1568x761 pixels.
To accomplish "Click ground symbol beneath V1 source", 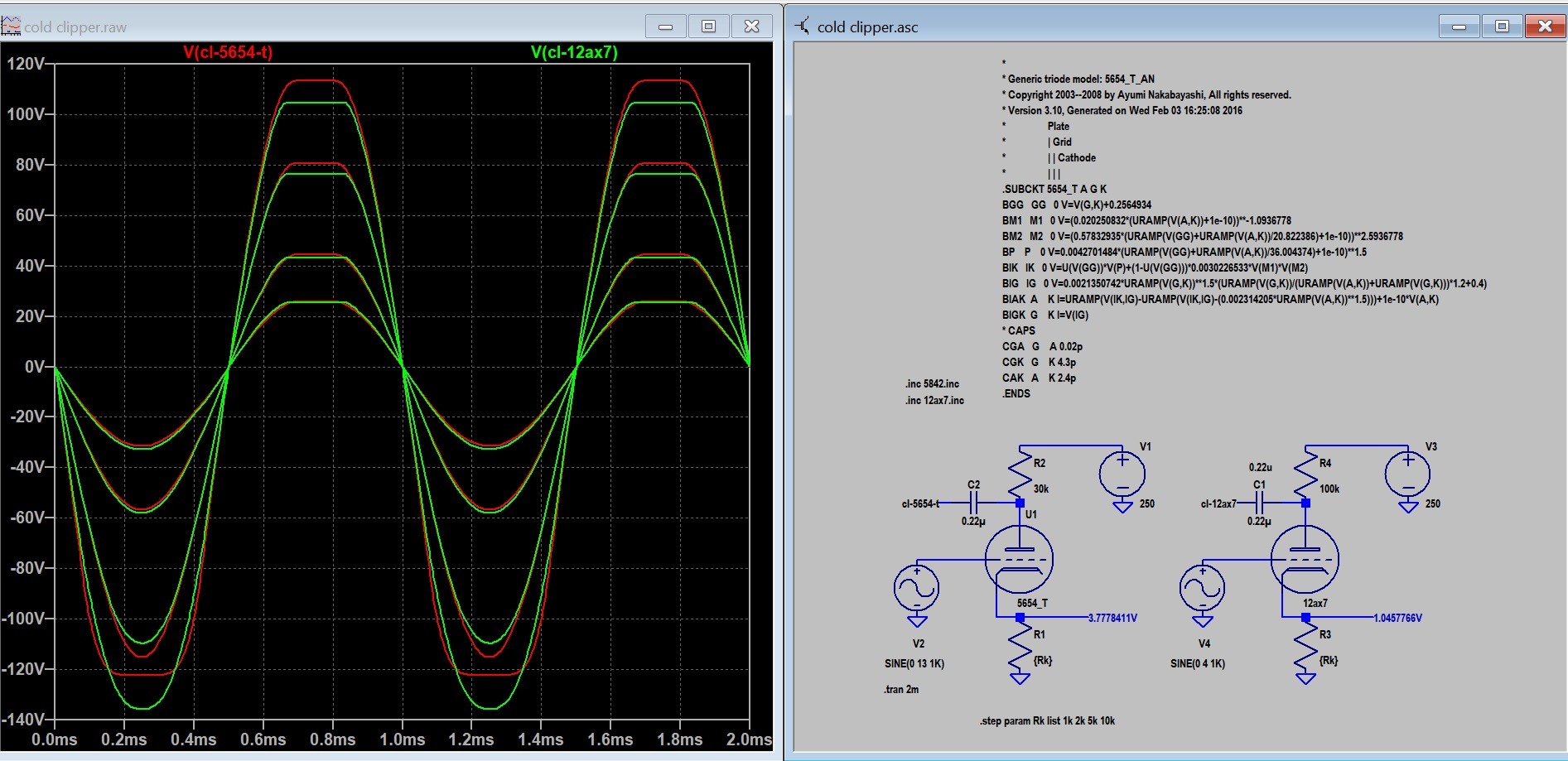I will coord(1122,507).
